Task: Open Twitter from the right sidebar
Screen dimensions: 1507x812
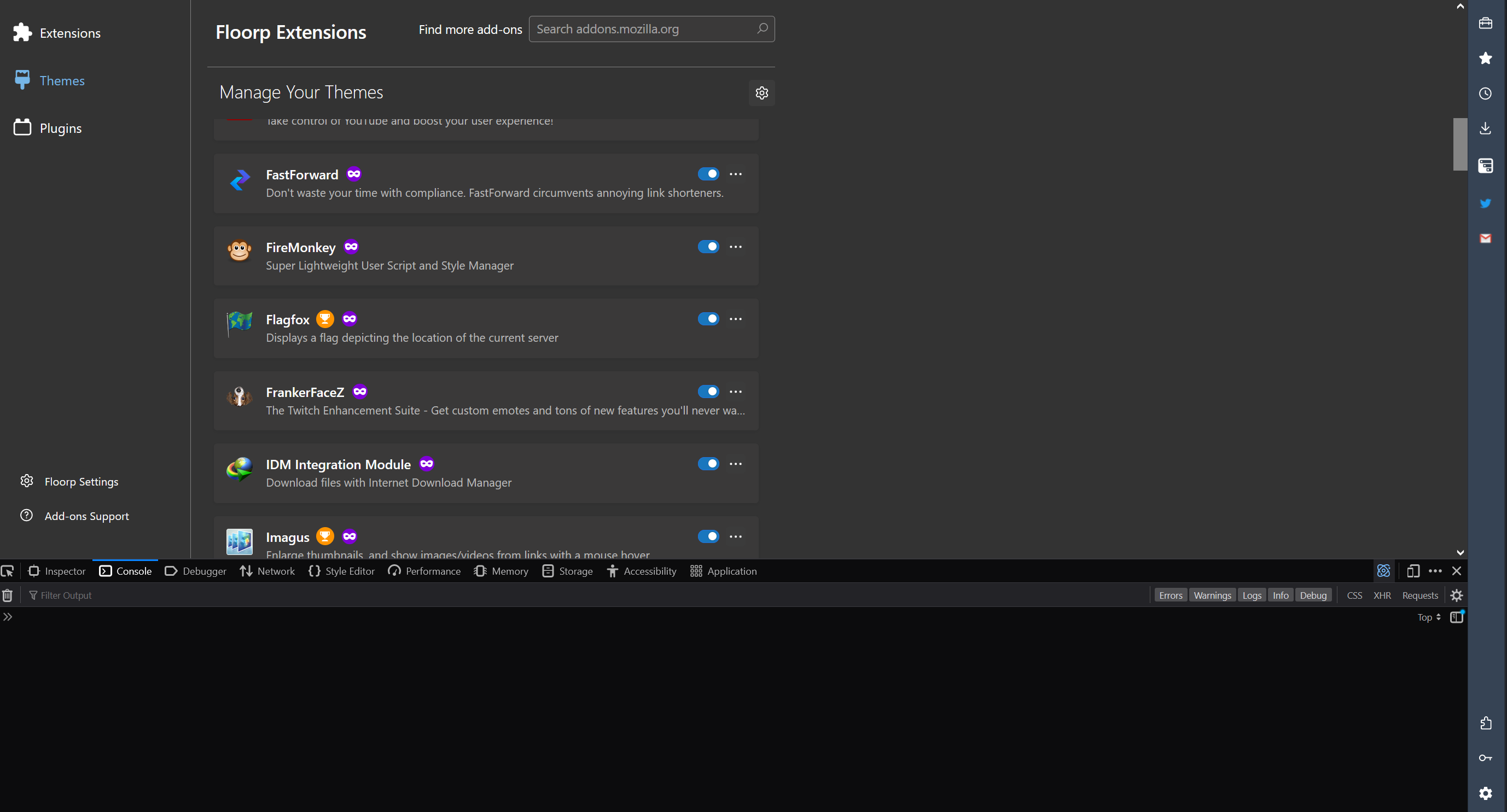Action: coord(1485,203)
